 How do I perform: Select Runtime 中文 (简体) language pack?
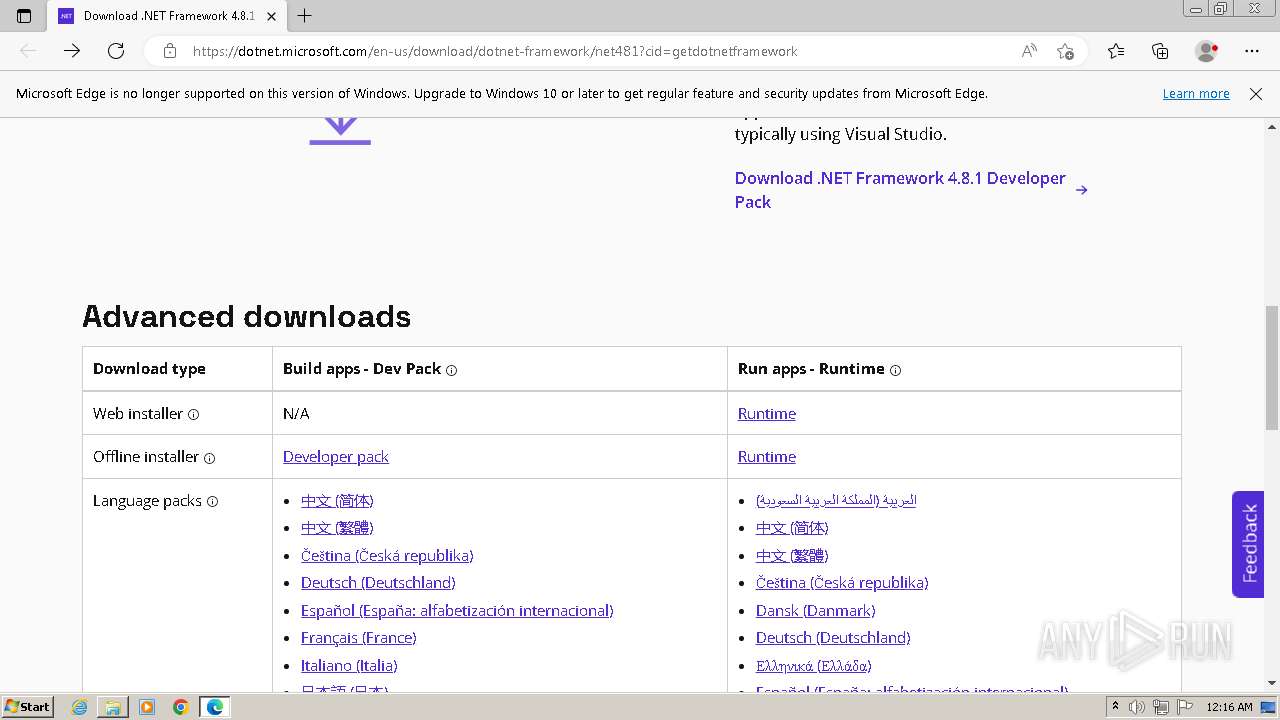792,528
